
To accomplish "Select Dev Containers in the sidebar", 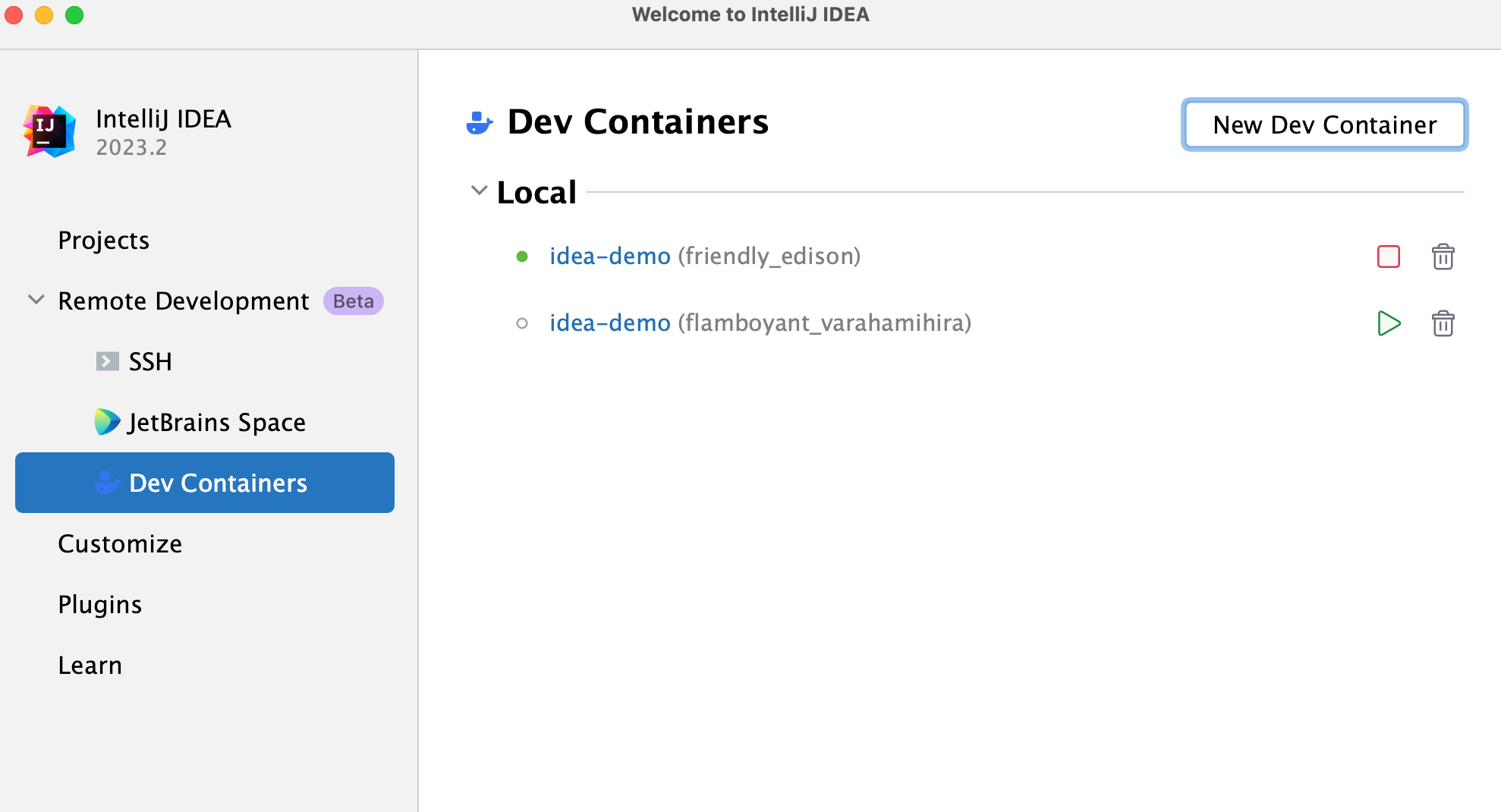I will point(205,483).
